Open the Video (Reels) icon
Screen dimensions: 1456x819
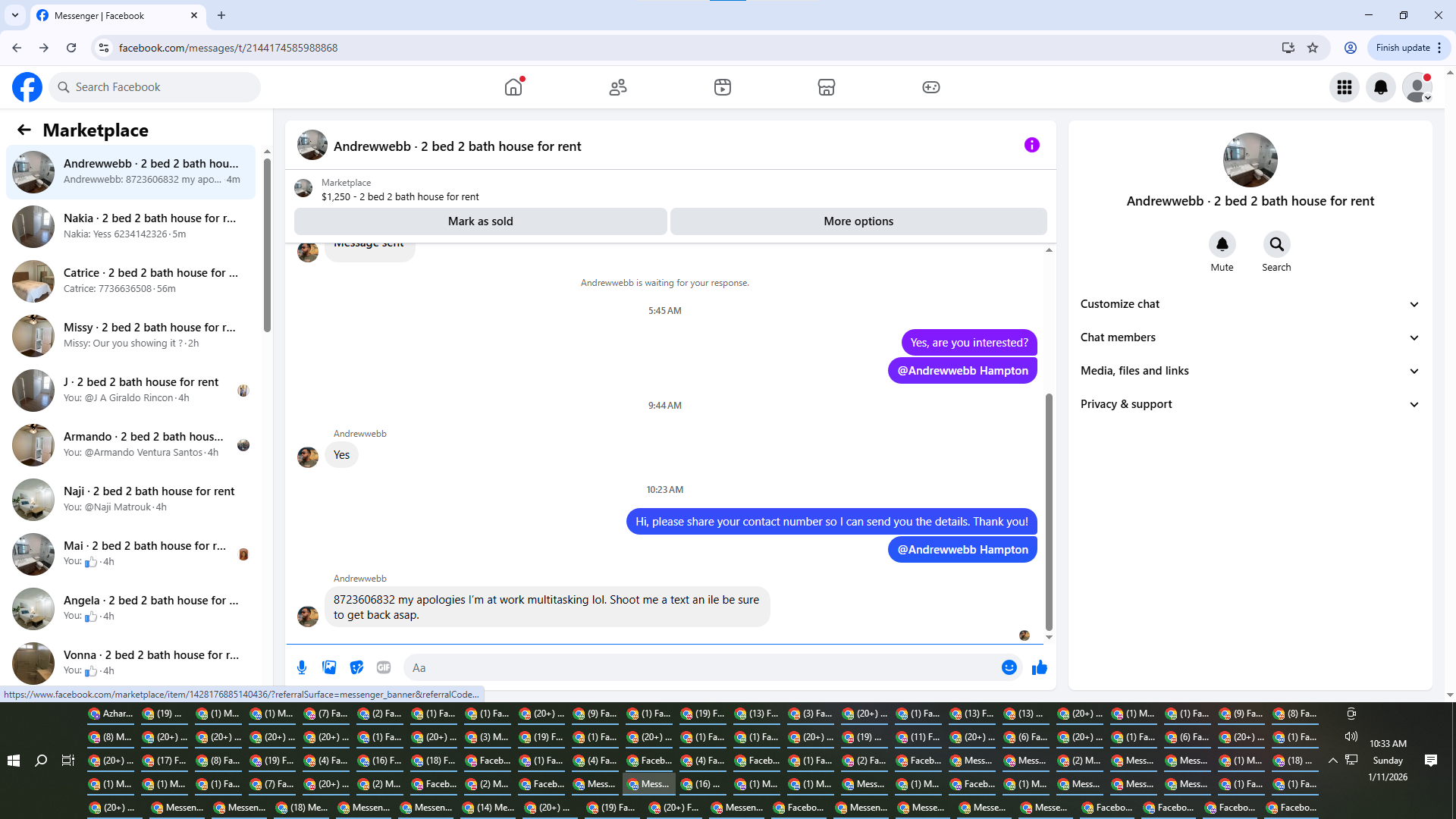[x=723, y=87]
